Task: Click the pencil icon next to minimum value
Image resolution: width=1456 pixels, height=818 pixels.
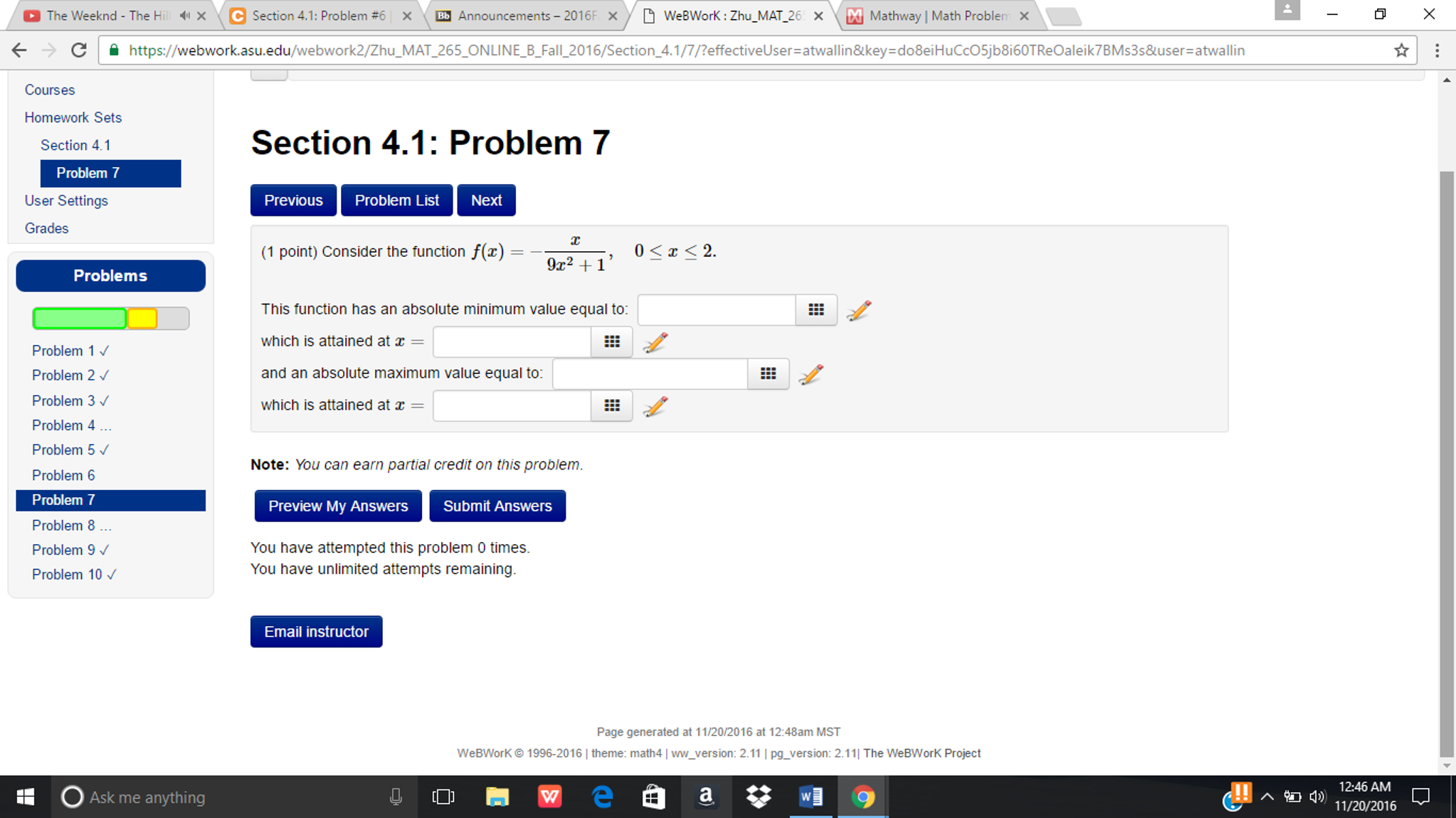Action: pyautogui.click(x=860, y=308)
